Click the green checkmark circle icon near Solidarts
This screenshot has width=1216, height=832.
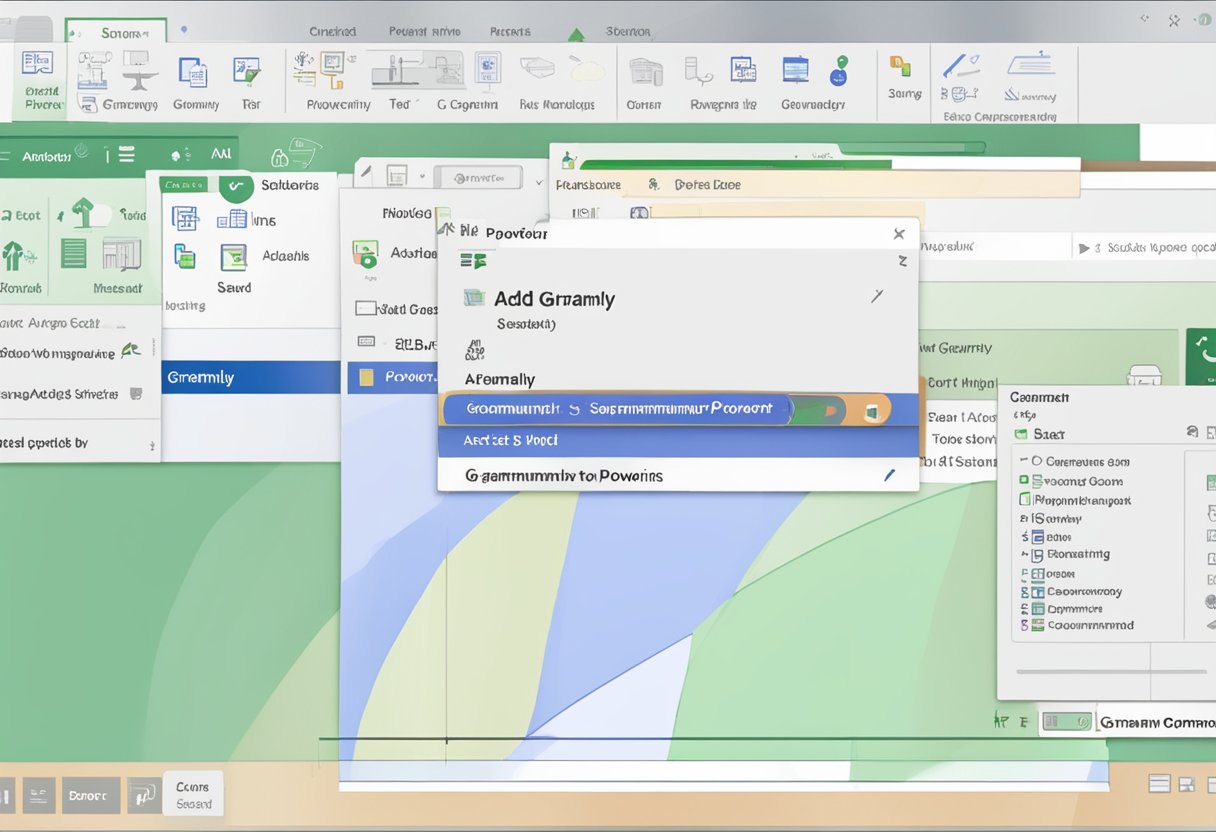pyautogui.click(x=235, y=186)
